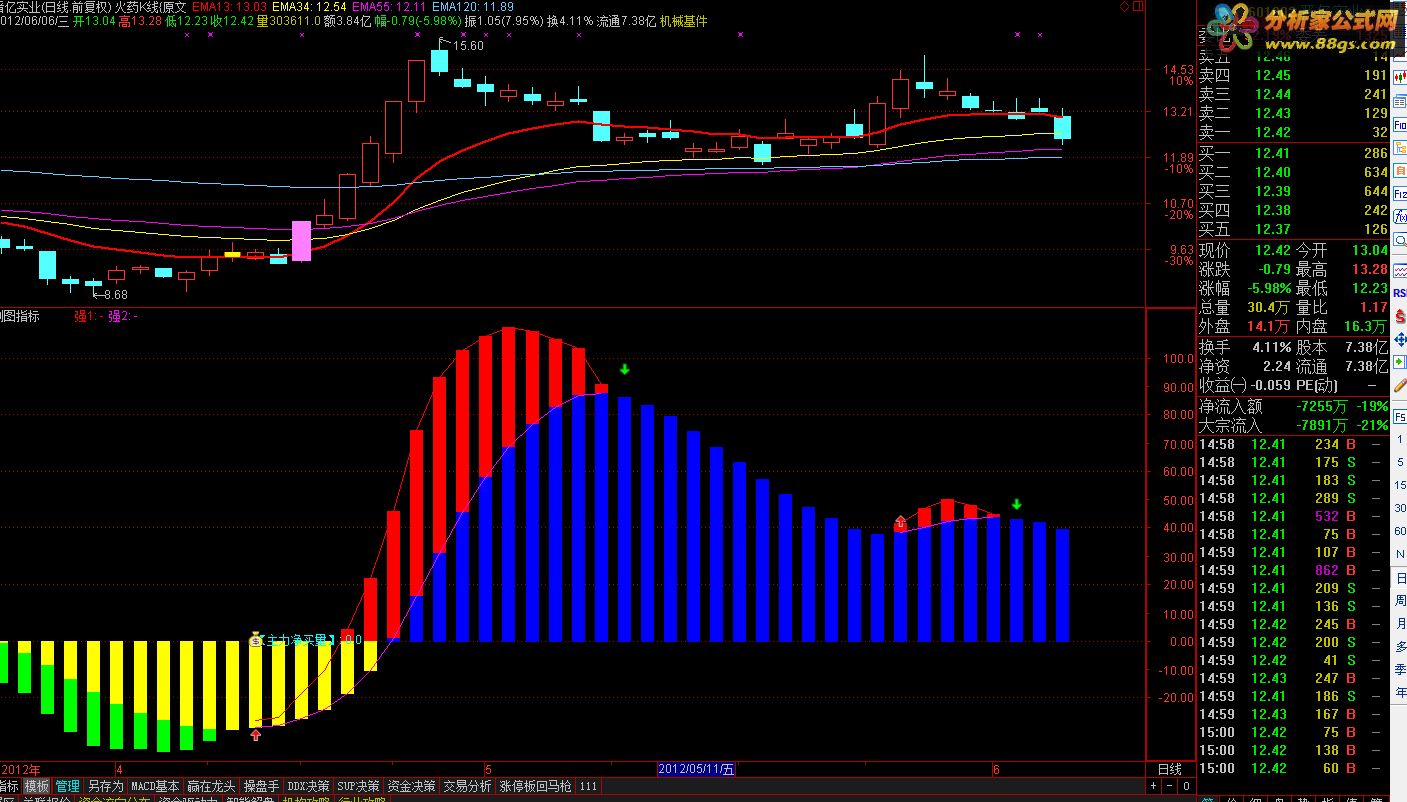Screen dimensions: 1407x802
Task: Click the 2012/05/11/五 date marker
Action: pos(697,769)
